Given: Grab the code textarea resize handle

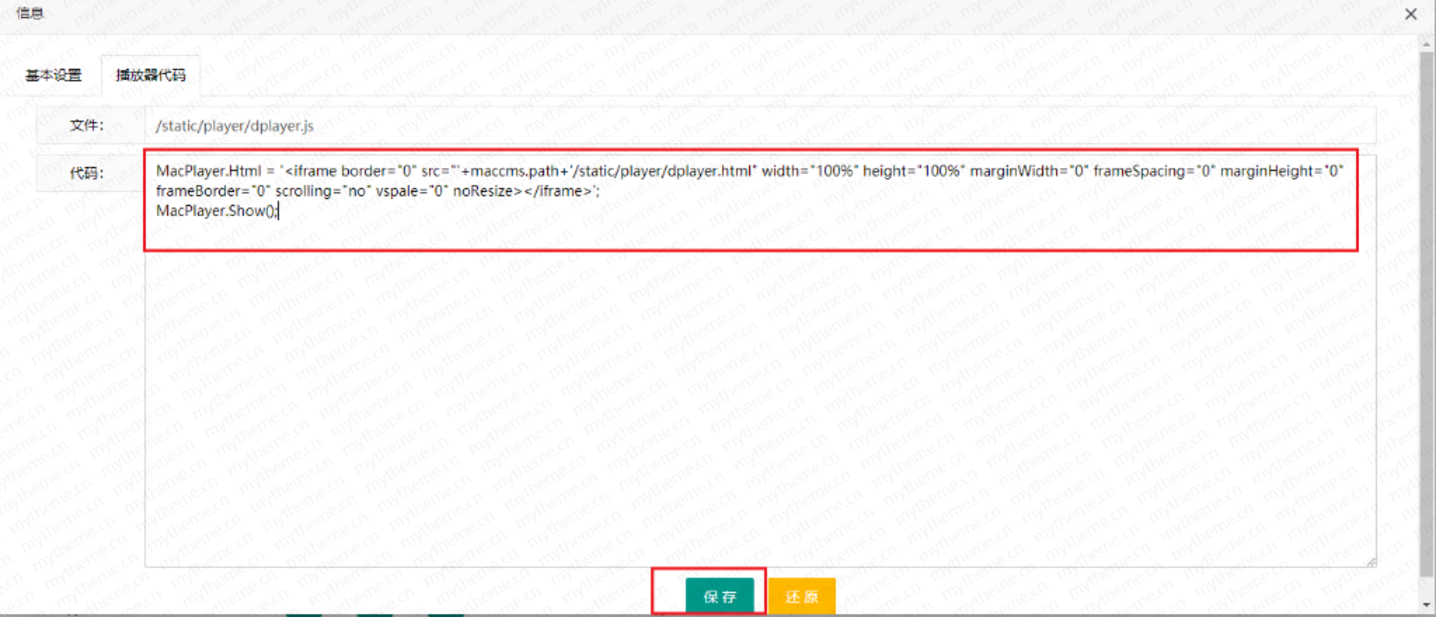Looking at the screenshot, I should (x=1370, y=562).
